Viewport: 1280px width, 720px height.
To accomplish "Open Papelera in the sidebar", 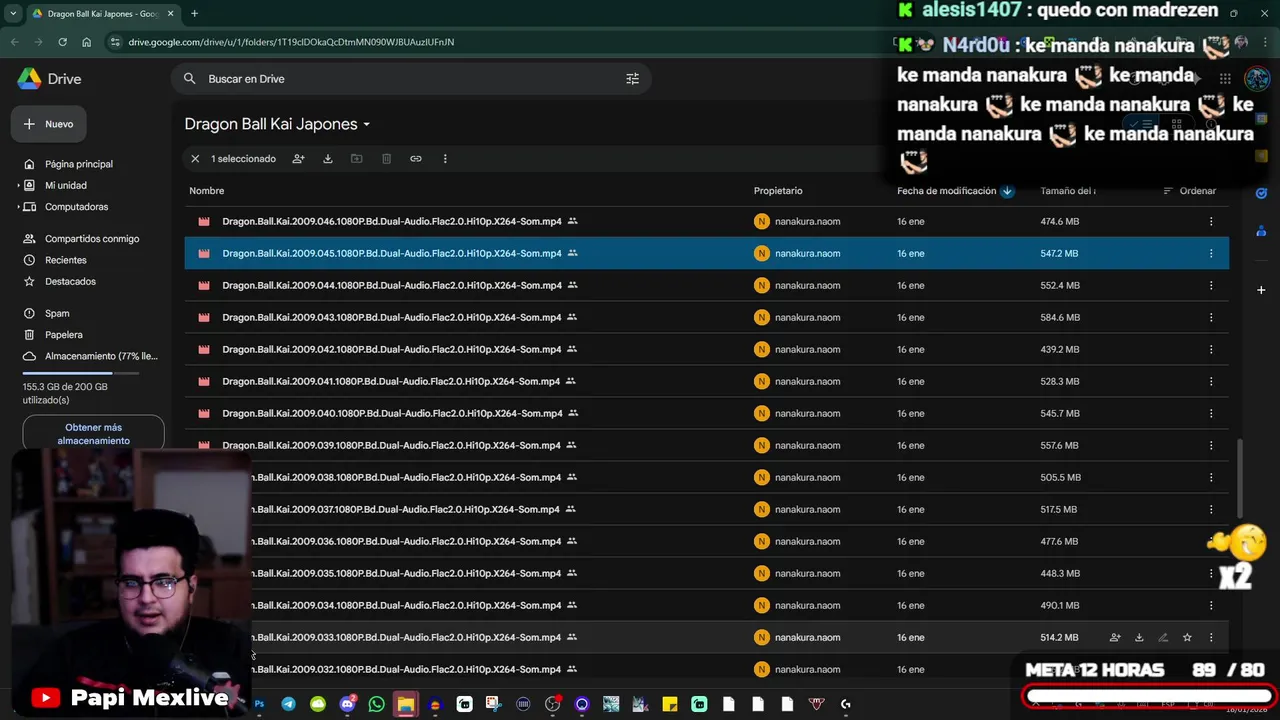I will [x=64, y=335].
